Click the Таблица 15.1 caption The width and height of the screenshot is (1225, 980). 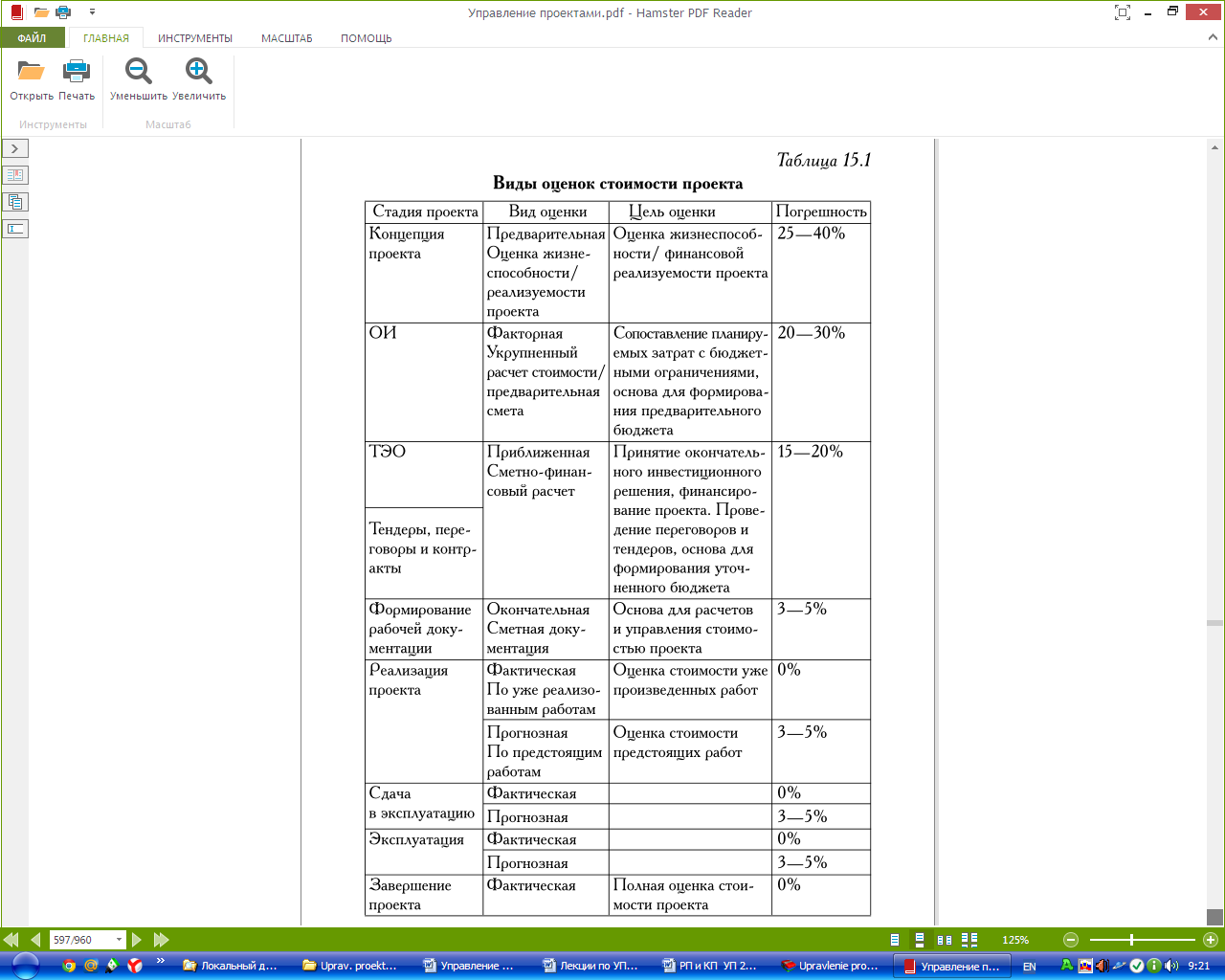click(x=824, y=160)
